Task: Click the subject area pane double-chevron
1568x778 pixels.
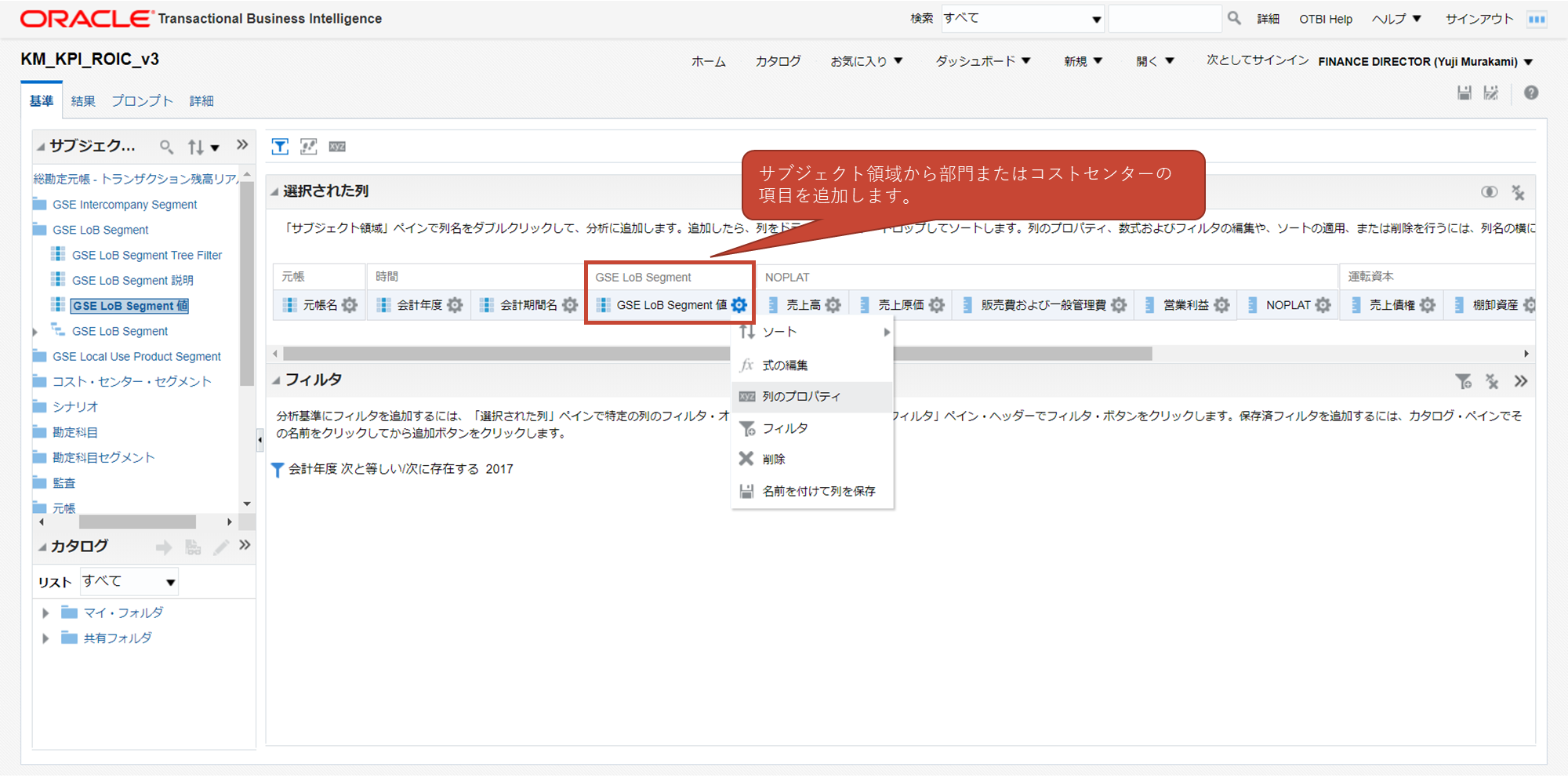Action: click(x=242, y=145)
